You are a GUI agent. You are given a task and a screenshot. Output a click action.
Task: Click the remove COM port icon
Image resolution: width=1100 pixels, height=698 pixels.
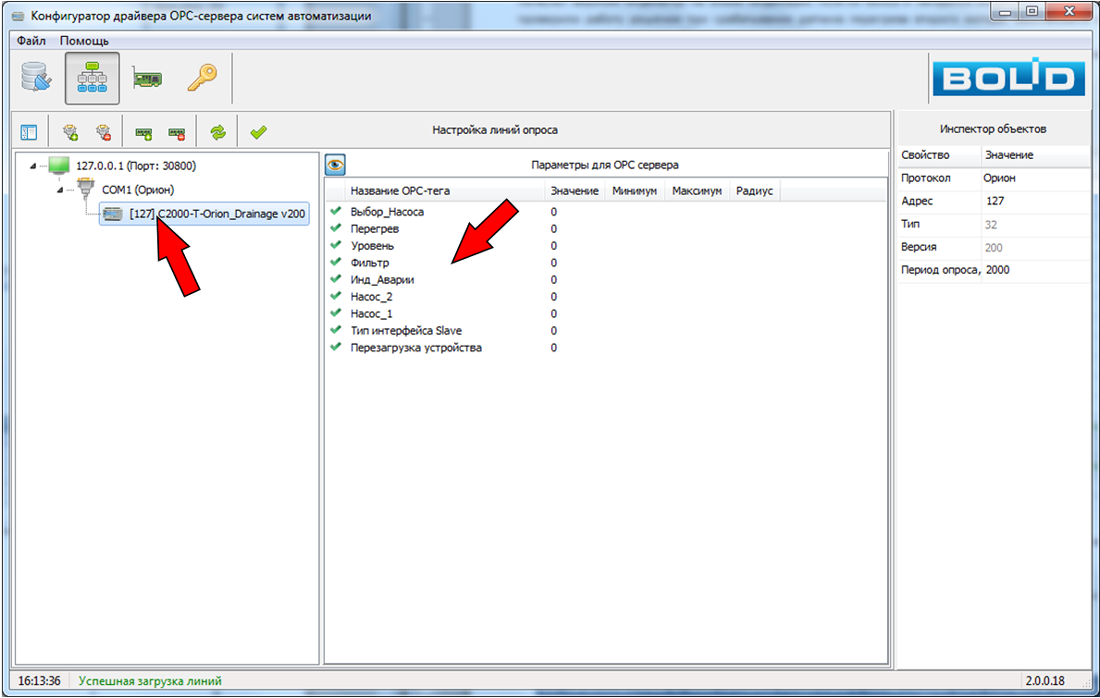click(102, 131)
